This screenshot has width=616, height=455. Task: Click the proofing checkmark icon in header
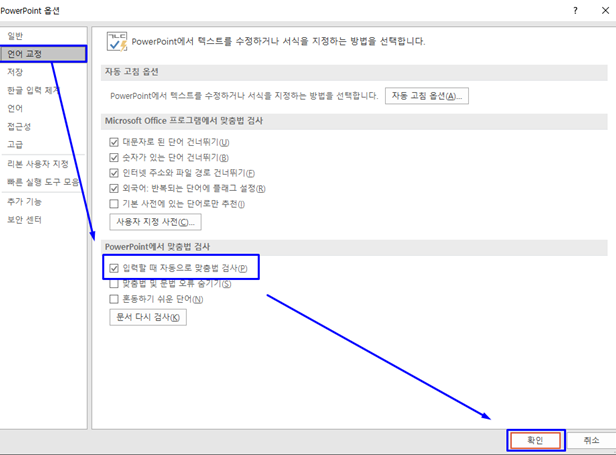(117, 41)
